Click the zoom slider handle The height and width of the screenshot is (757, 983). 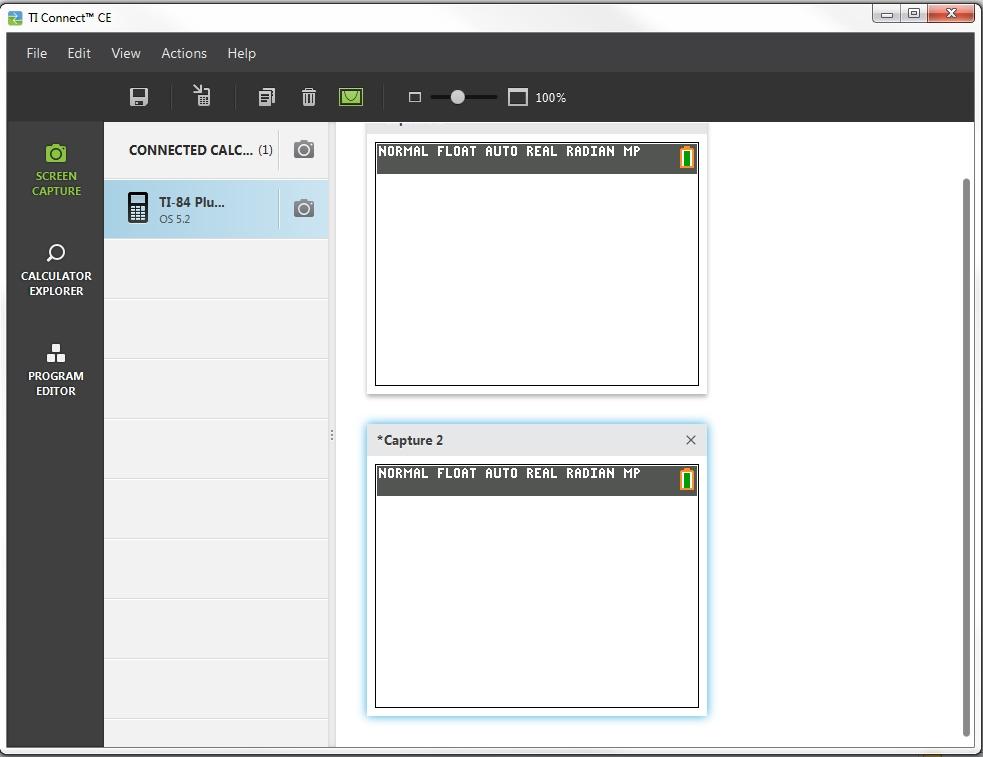click(458, 97)
